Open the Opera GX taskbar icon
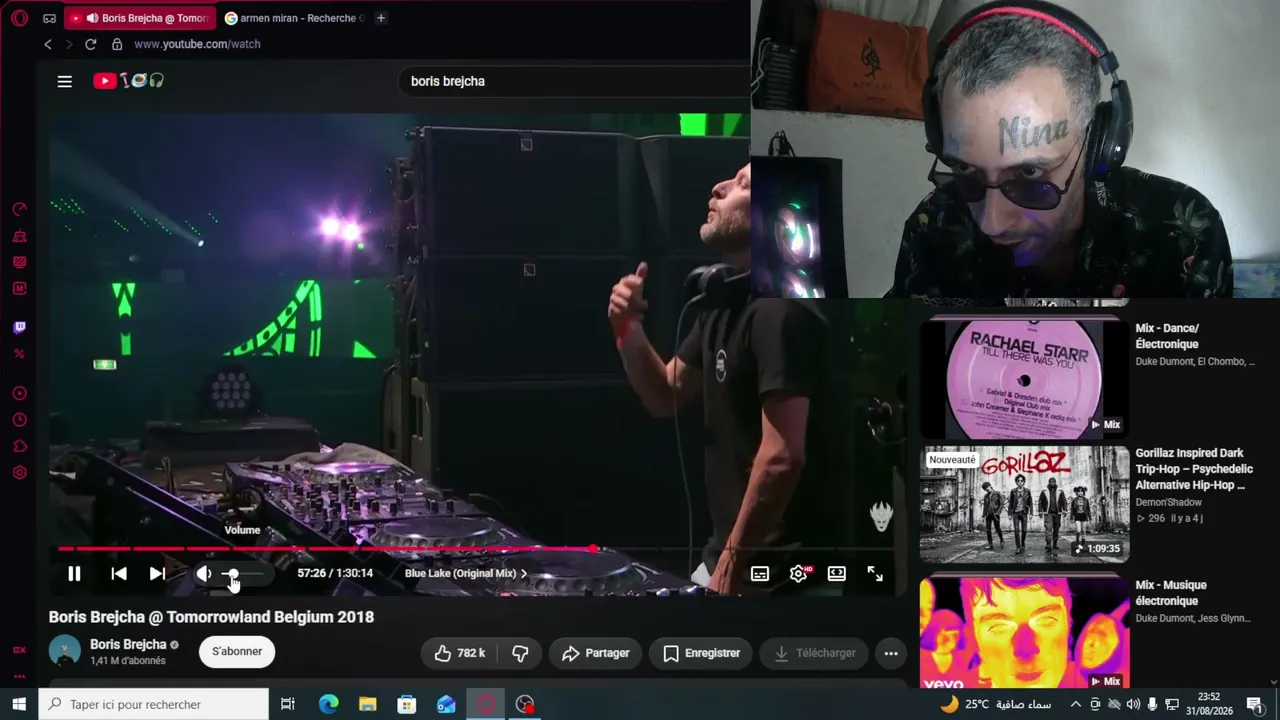The width and height of the screenshot is (1280, 720). click(x=486, y=704)
